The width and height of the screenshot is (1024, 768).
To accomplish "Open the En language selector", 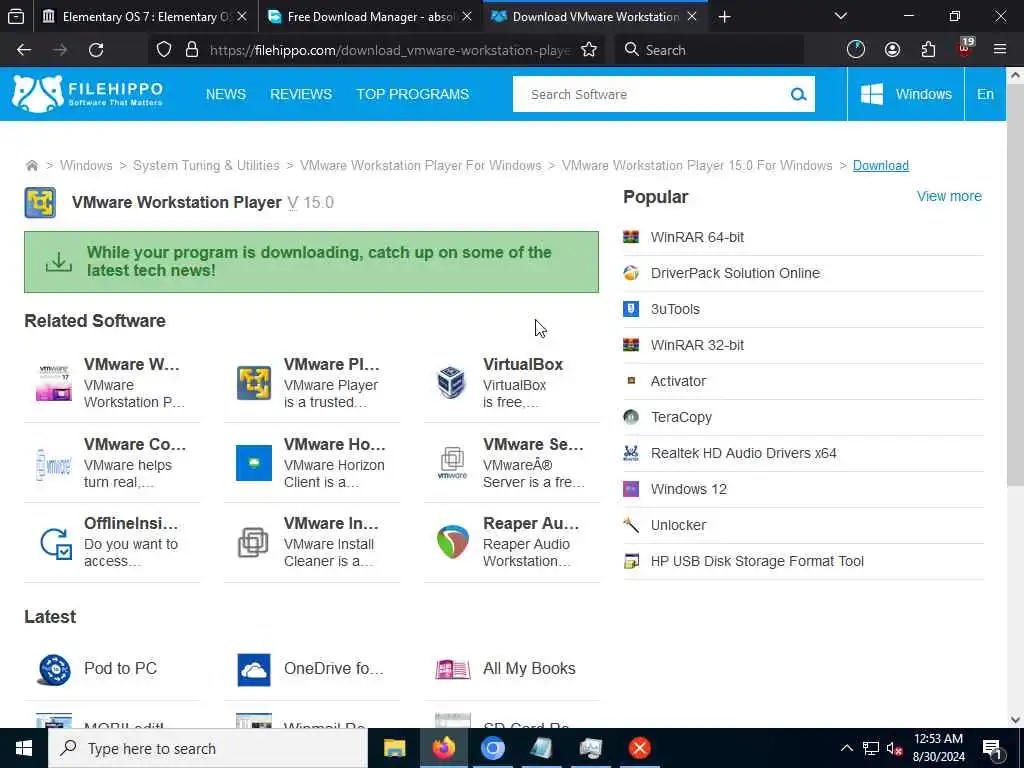I will (985, 94).
